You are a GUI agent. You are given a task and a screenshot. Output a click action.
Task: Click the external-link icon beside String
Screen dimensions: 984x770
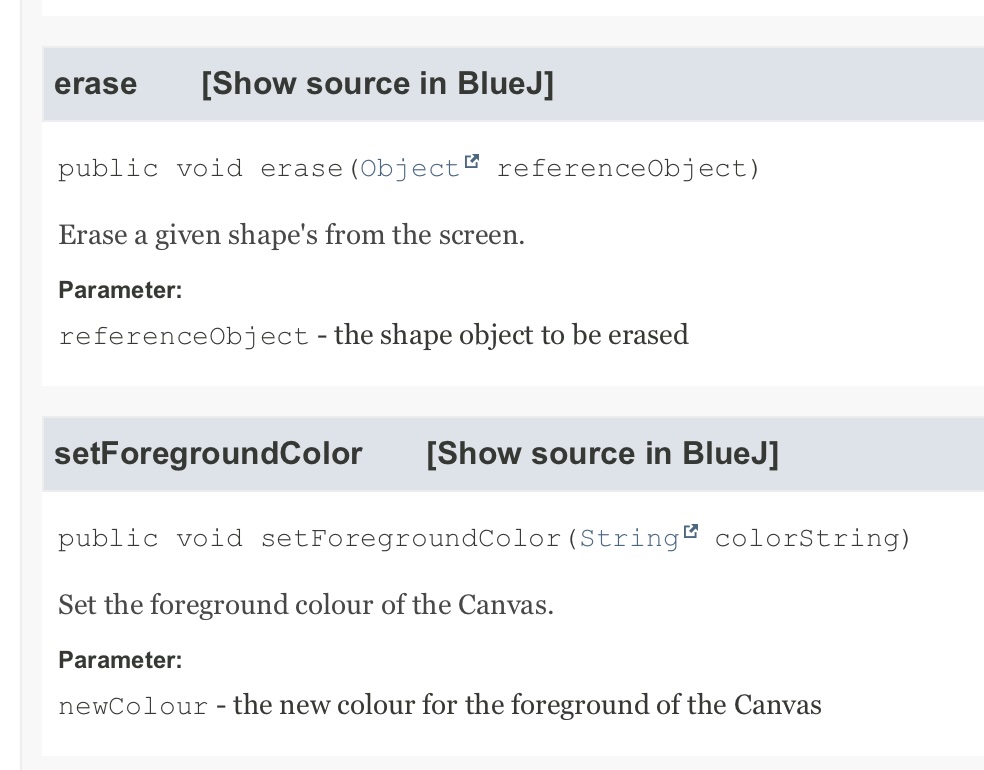pyautogui.click(x=691, y=533)
